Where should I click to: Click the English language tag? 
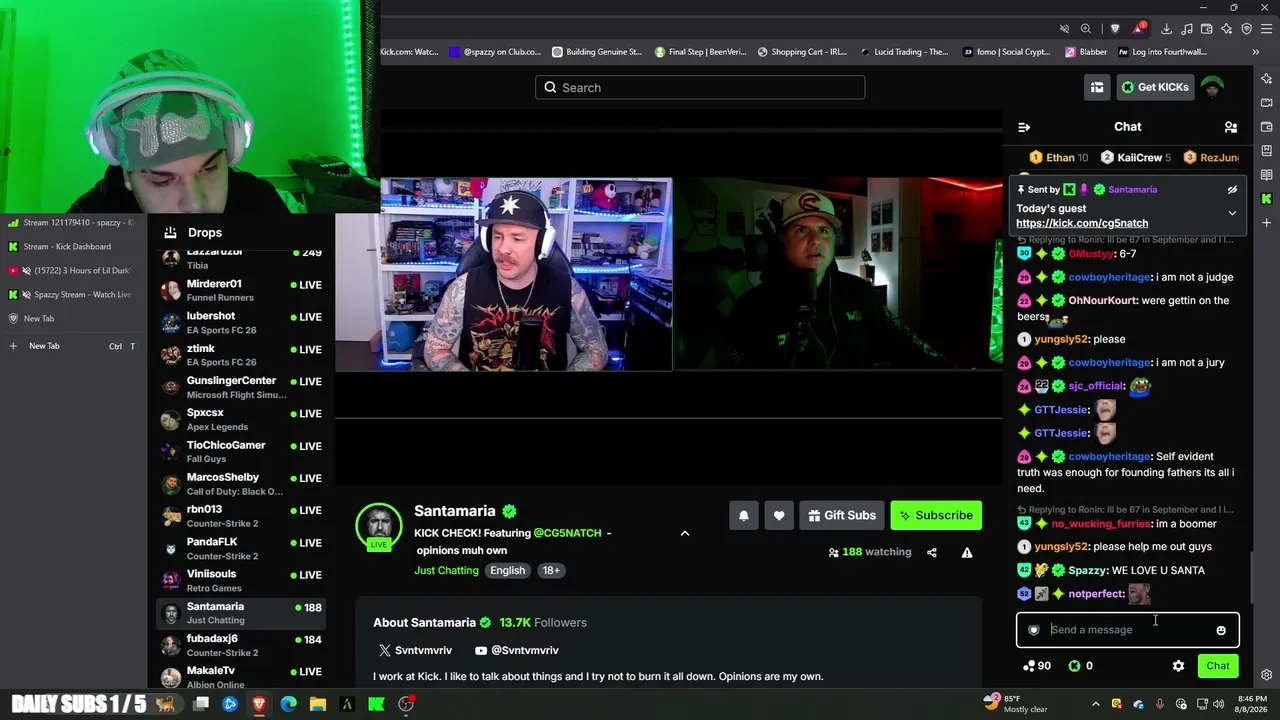(507, 570)
